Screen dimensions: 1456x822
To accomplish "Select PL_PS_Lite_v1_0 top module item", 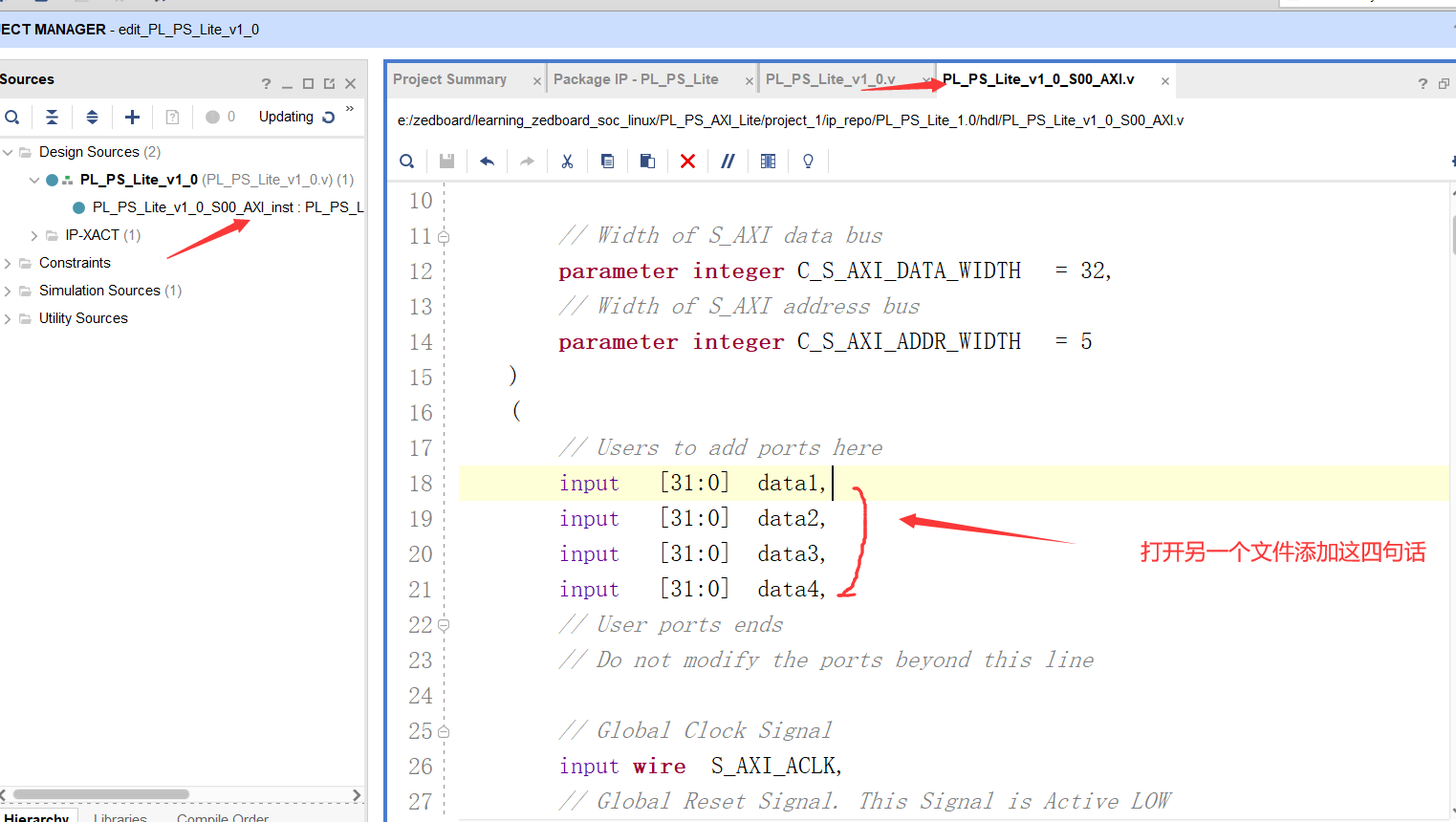I will pyautogui.click(x=139, y=180).
